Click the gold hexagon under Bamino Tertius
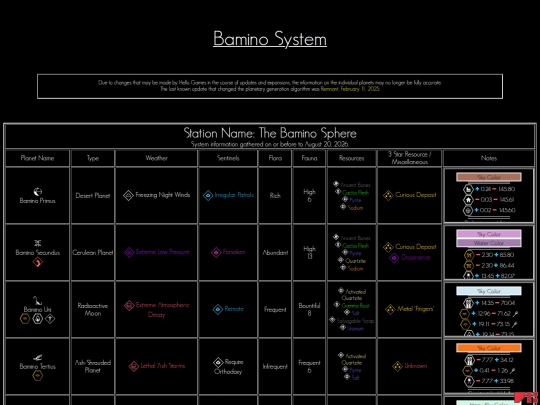 coord(37,376)
